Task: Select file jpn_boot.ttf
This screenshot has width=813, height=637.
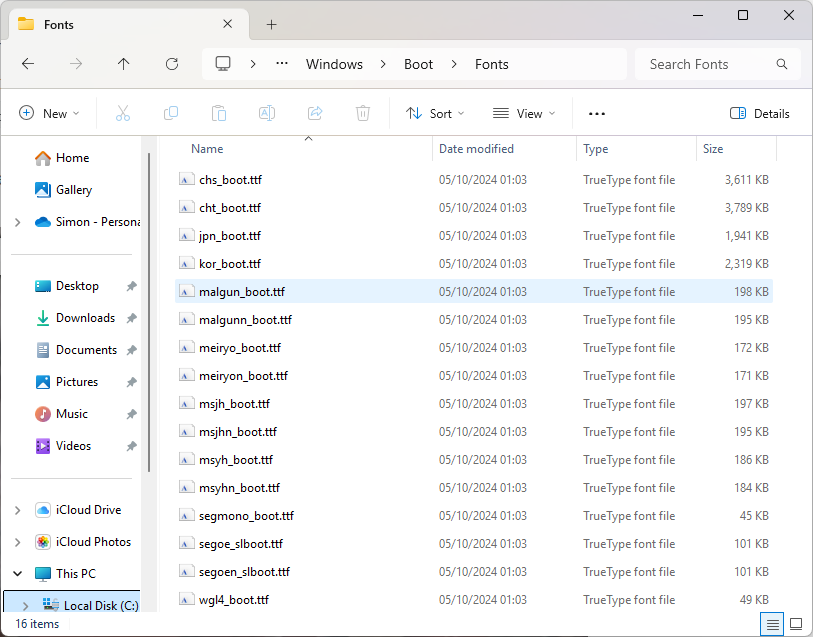Action: [473, 236]
